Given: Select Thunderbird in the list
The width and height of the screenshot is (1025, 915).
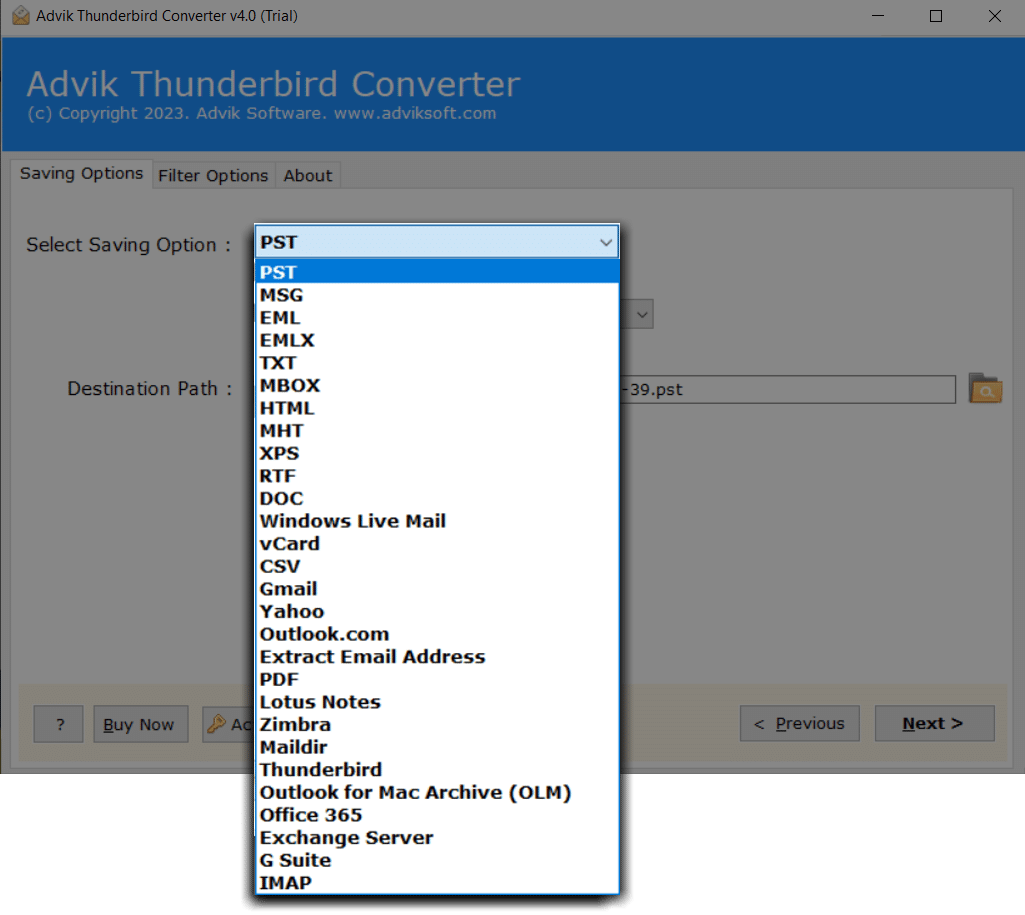Looking at the screenshot, I should pyautogui.click(x=437, y=770).
